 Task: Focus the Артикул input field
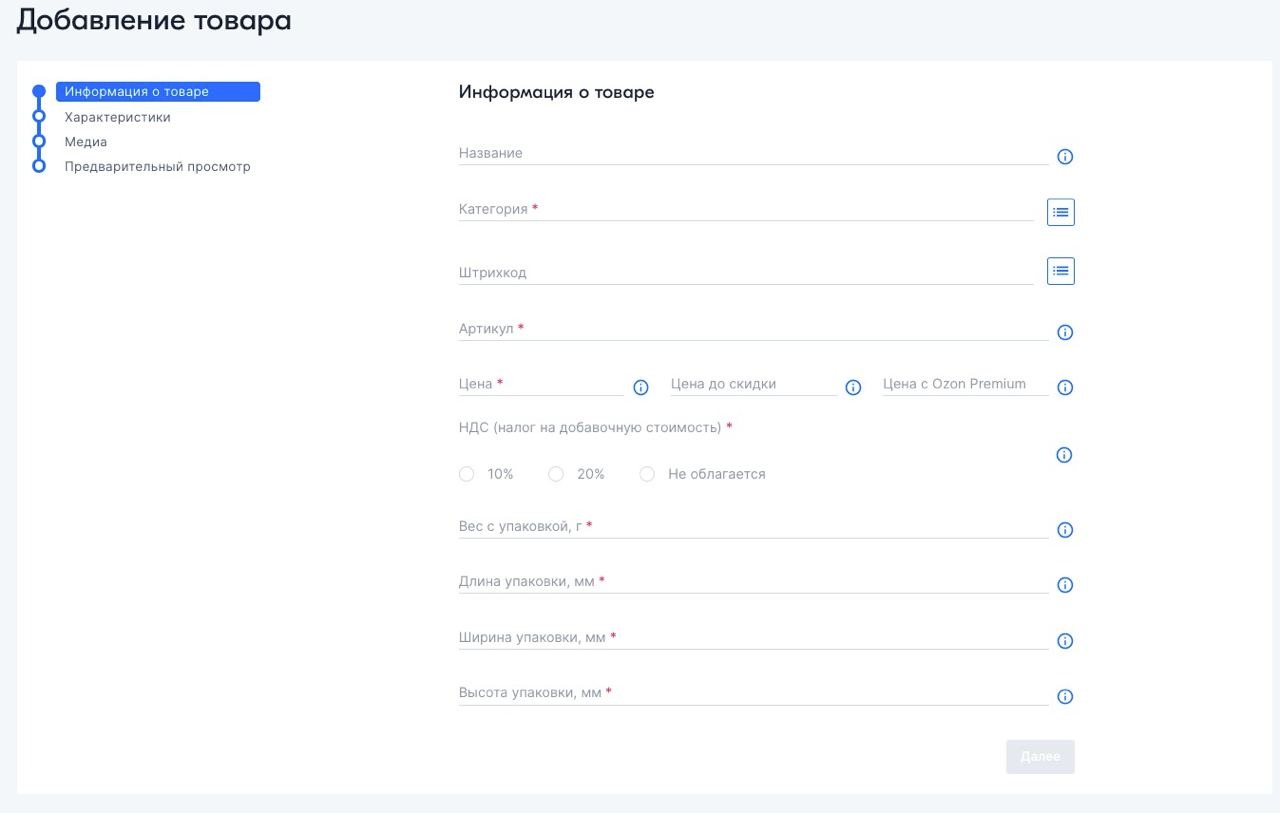coord(754,329)
